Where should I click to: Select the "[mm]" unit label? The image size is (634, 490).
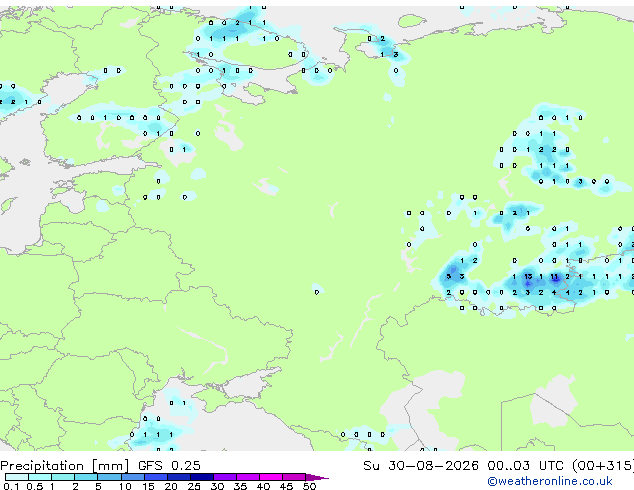pyautogui.click(x=110, y=466)
